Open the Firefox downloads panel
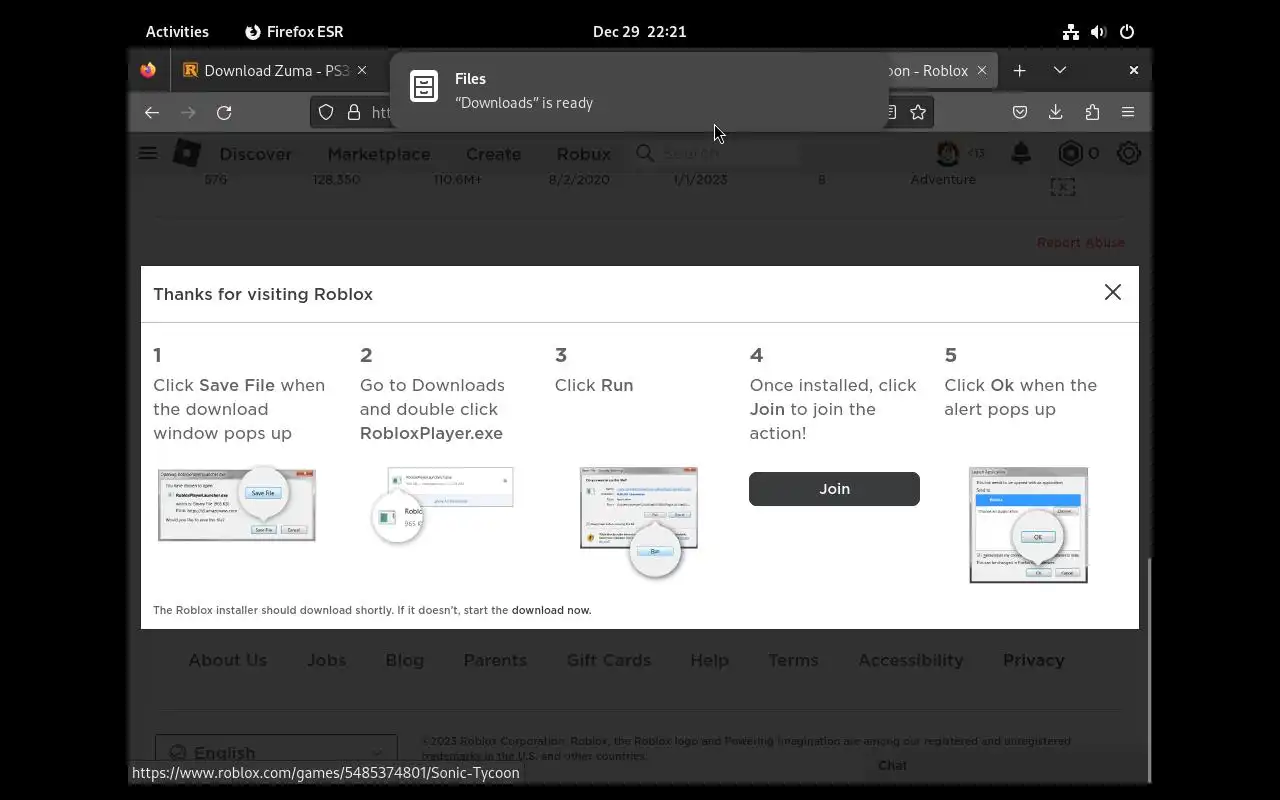The height and width of the screenshot is (800, 1280). [x=1056, y=112]
